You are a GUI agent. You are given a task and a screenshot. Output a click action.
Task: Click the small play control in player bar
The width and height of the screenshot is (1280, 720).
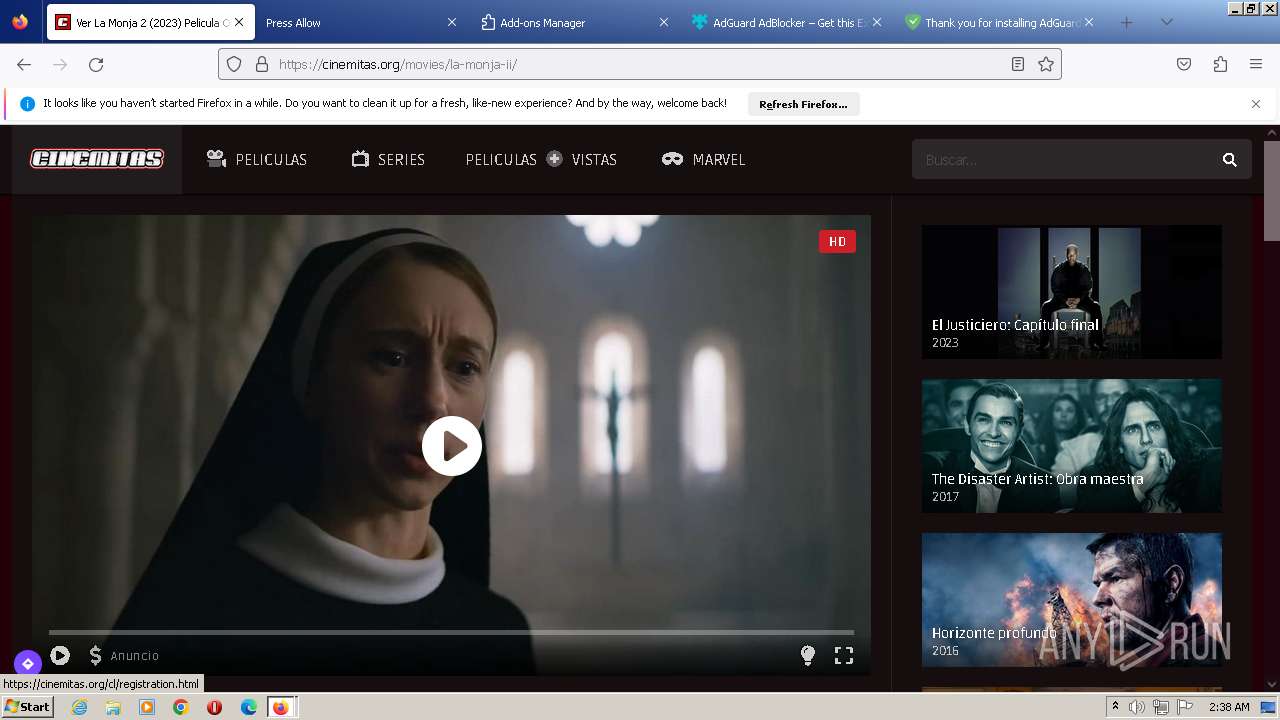point(60,655)
